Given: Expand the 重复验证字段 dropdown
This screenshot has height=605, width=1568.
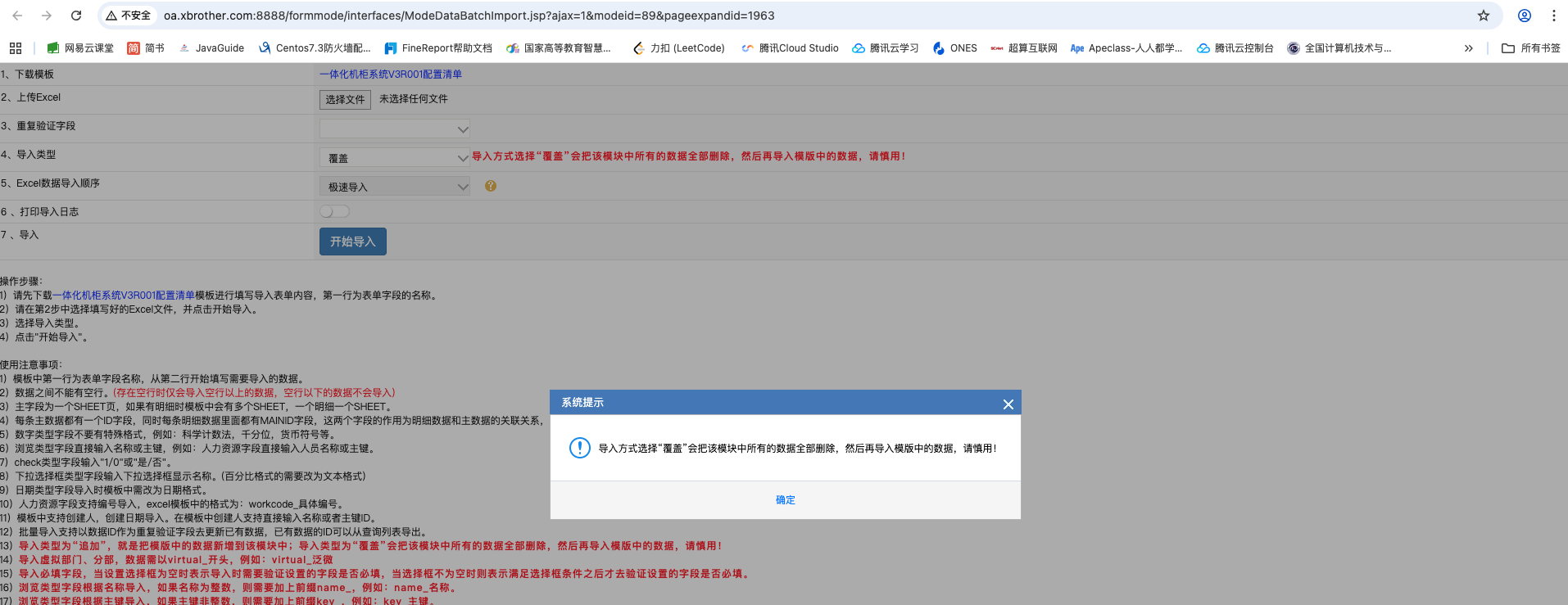Looking at the screenshot, I should pyautogui.click(x=394, y=129).
